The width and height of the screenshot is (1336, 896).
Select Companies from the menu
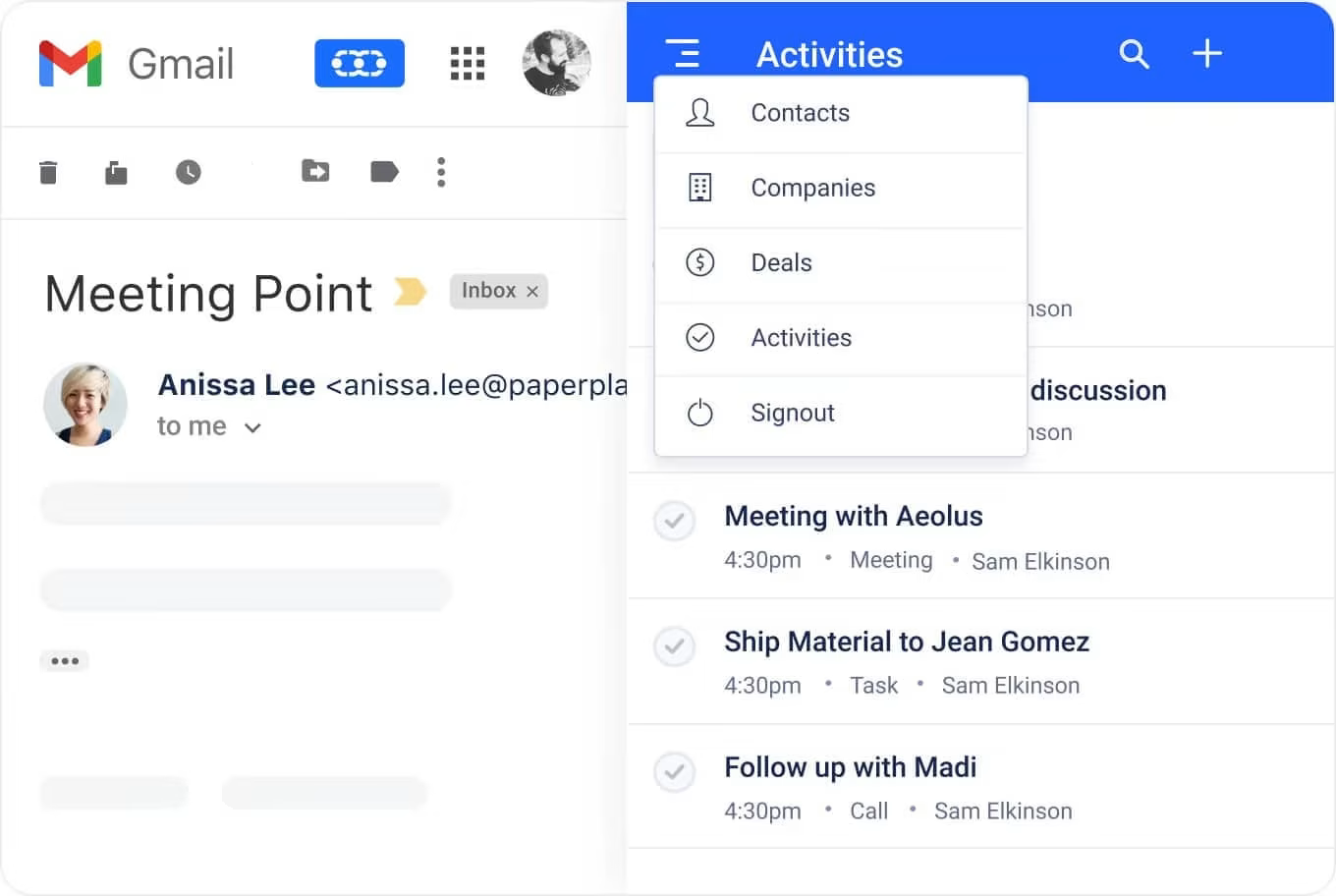tap(841, 189)
